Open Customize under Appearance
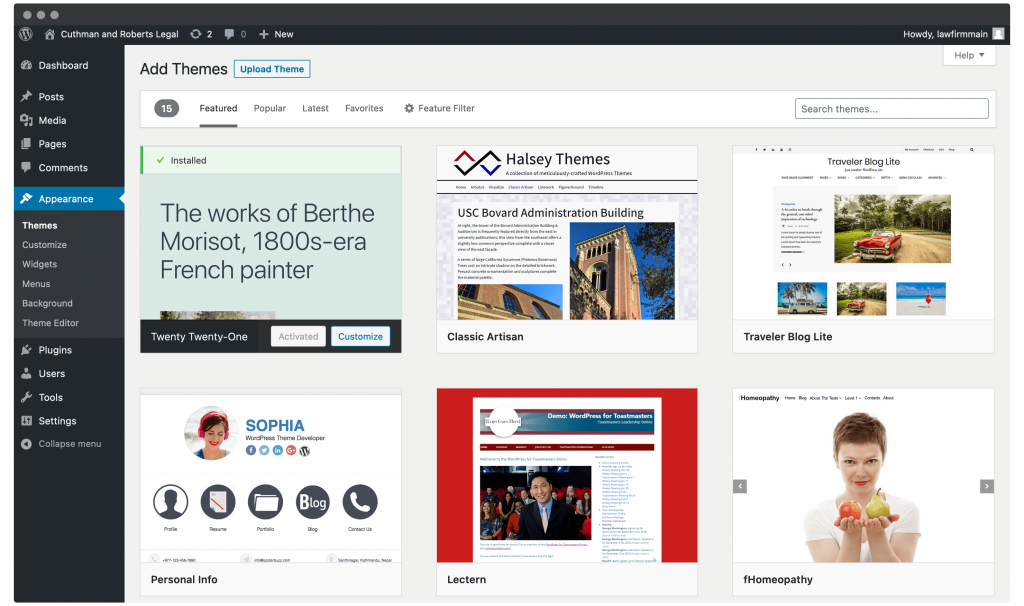 point(44,245)
